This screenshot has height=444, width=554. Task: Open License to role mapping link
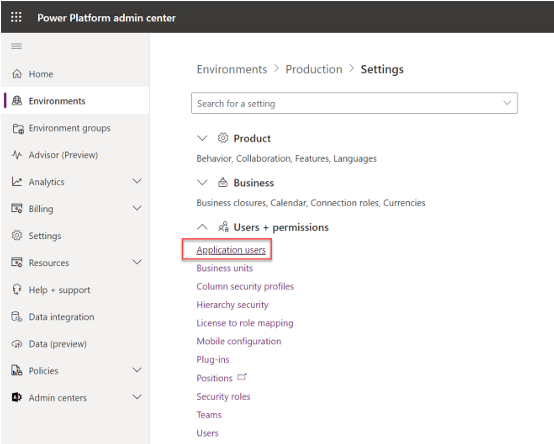[245, 323]
